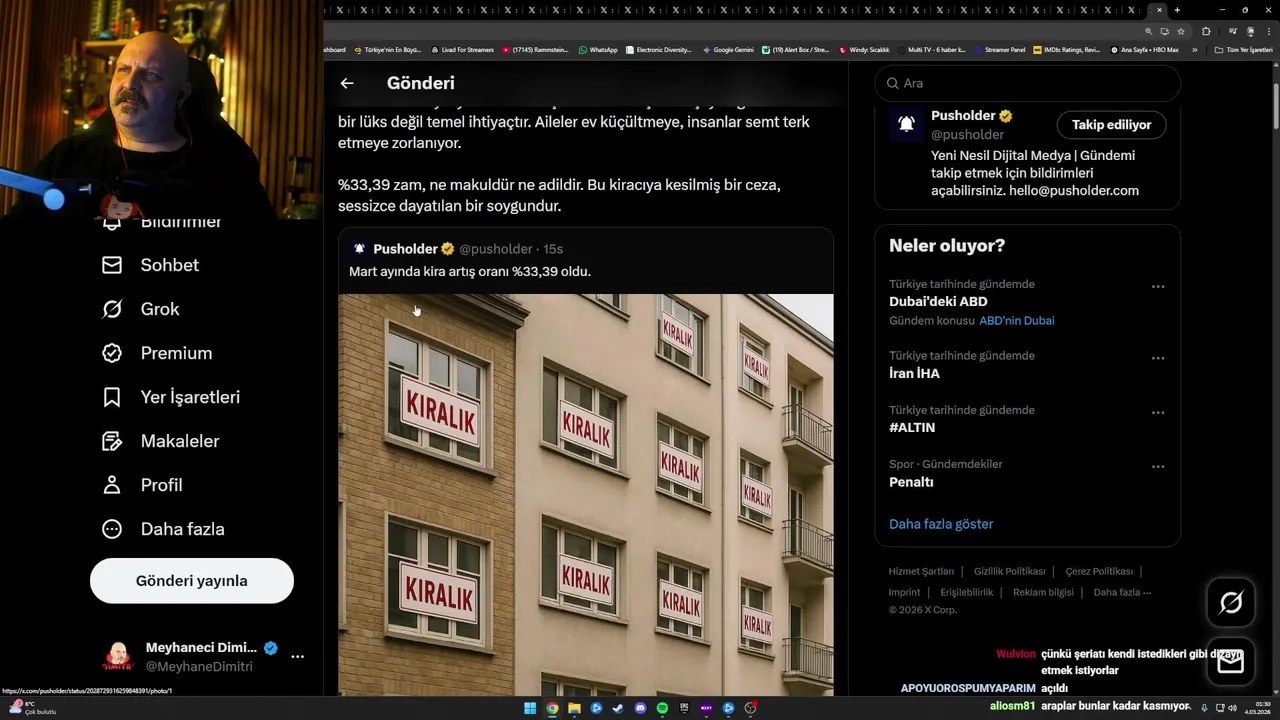Image resolution: width=1280 pixels, height=720 pixels.
Task: Bookmark this page with the star icon
Action: (1181, 31)
